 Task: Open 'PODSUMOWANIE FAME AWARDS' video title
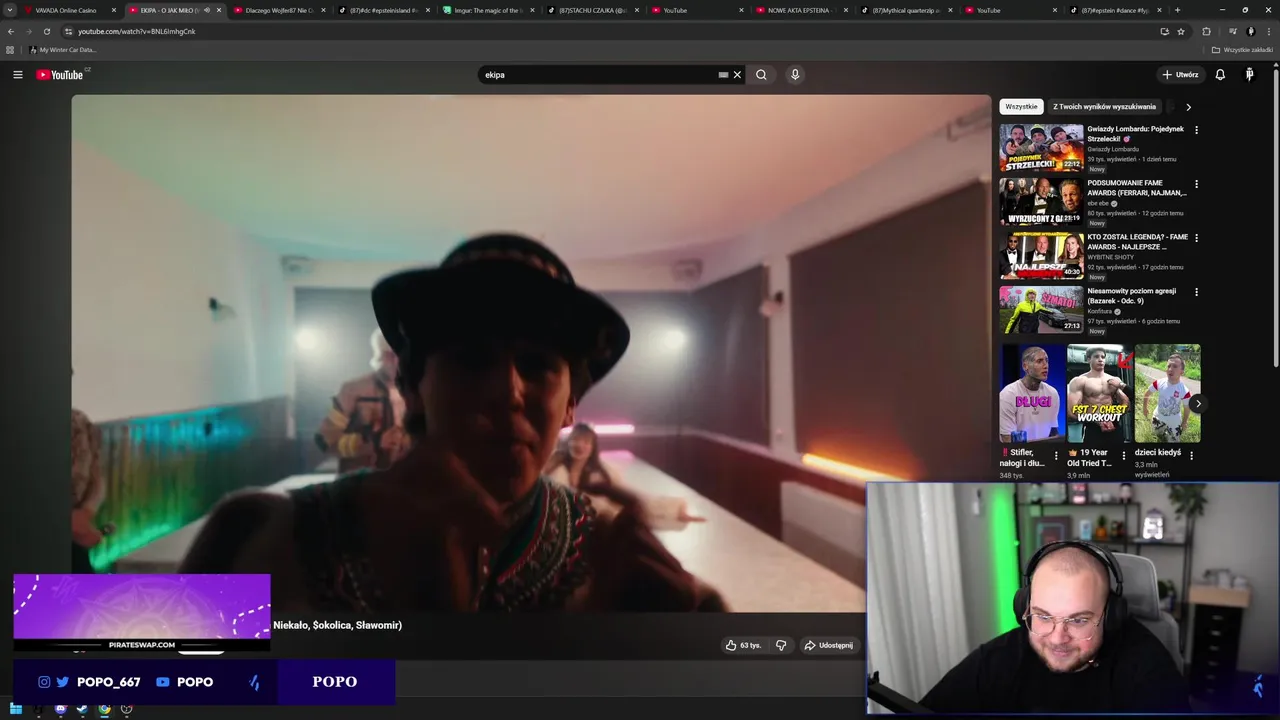(1137, 188)
